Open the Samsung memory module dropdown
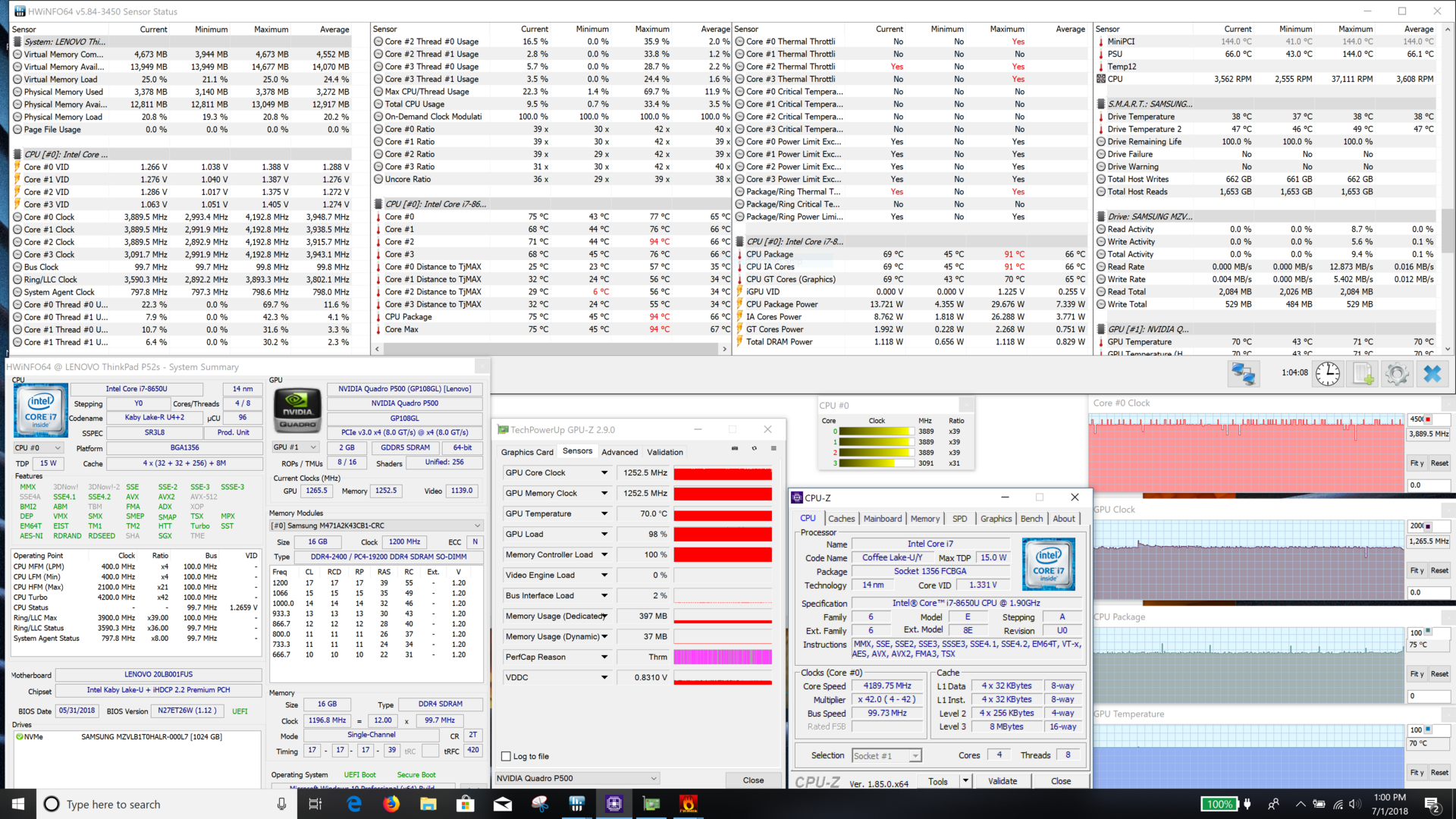The width and height of the screenshot is (1456, 819). [x=376, y=525]
